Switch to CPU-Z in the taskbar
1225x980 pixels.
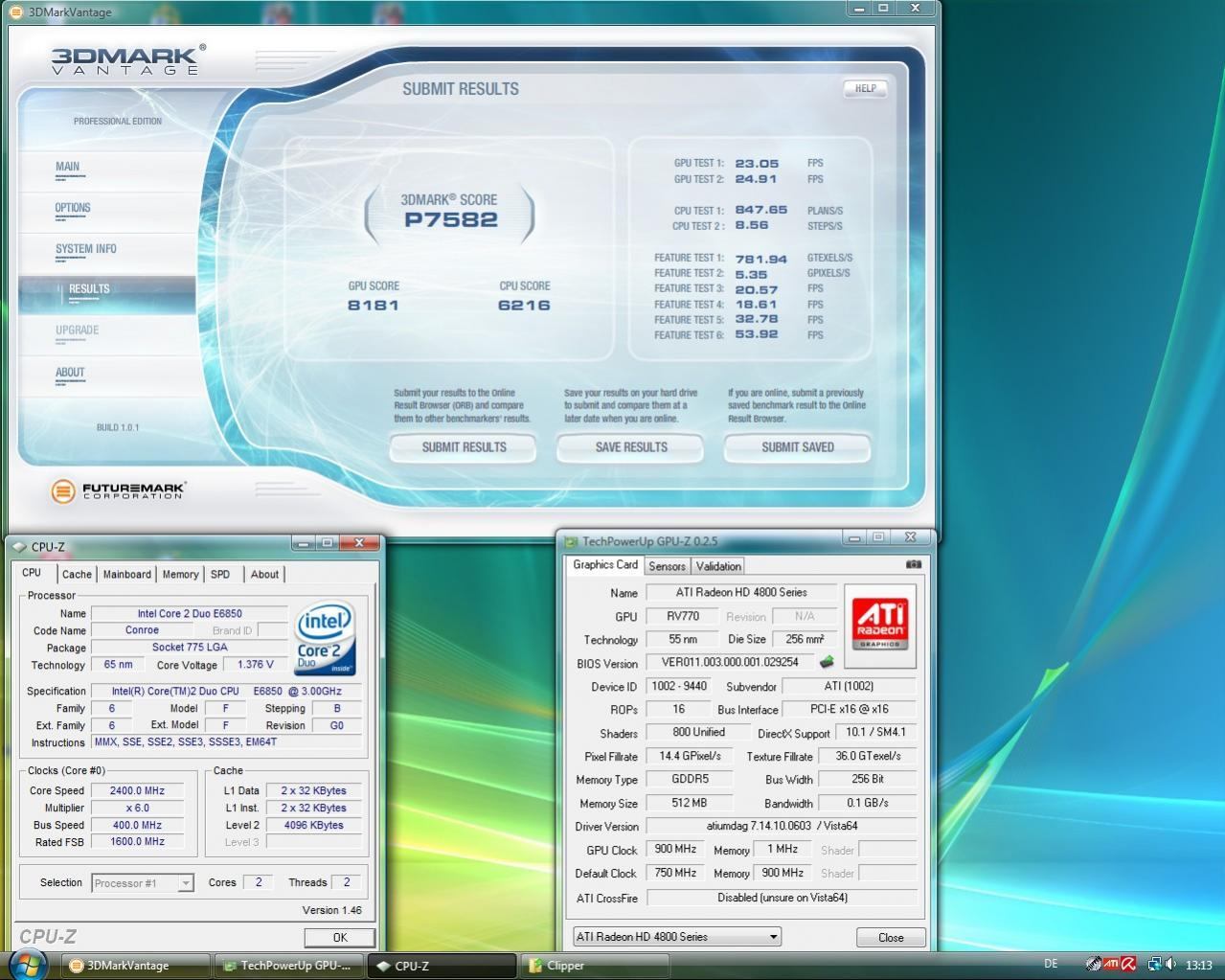442,966
